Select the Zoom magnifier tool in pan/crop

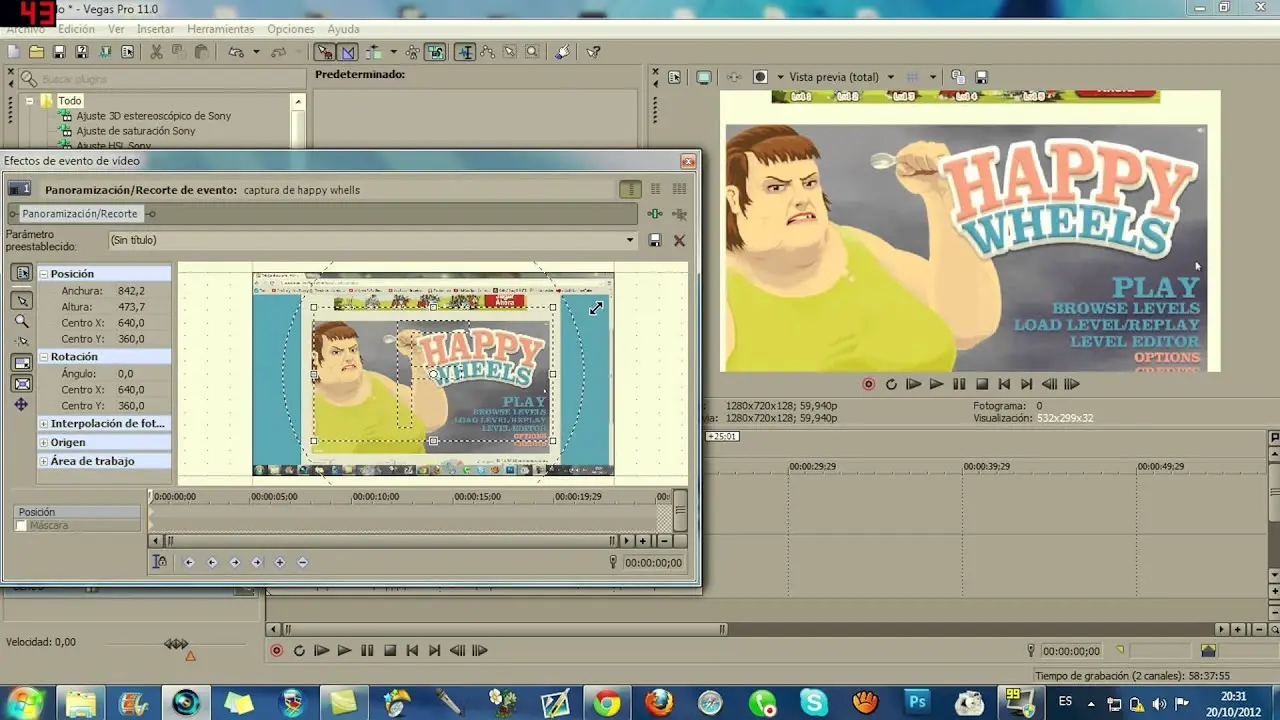click(x=21, y=321)
